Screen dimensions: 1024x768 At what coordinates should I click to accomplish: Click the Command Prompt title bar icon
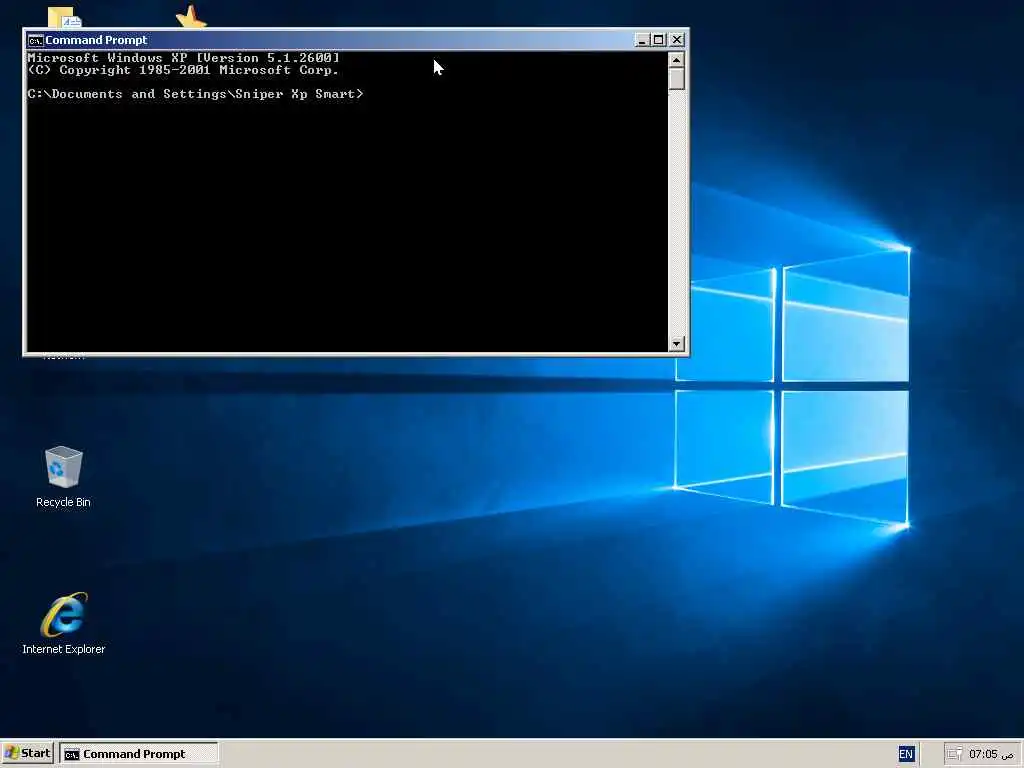(x=35, y=40)
